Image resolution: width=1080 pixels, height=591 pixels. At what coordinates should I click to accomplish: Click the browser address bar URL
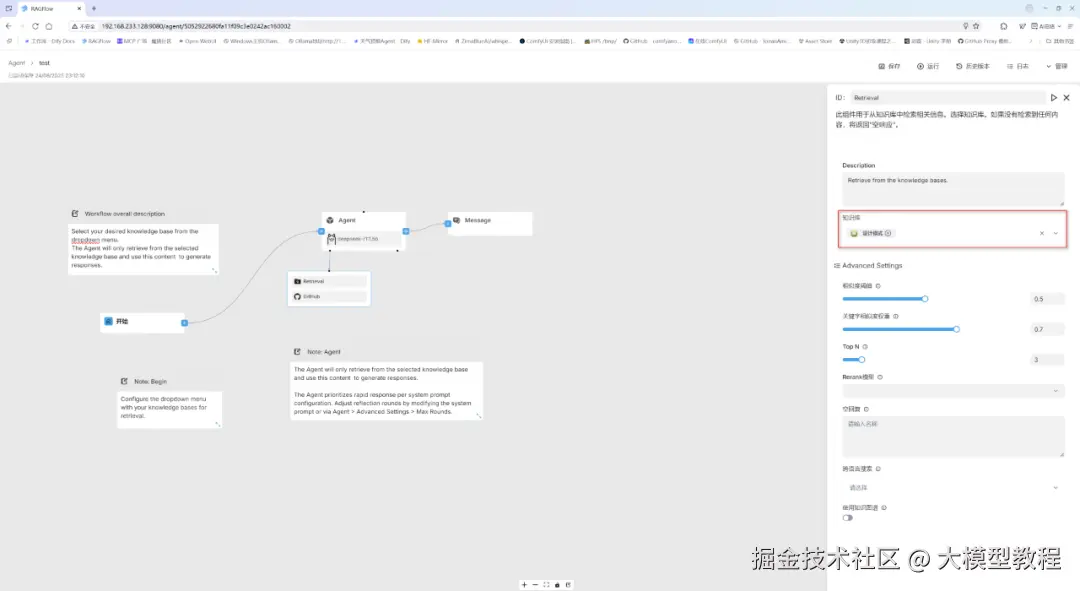(x=196, y=26)
